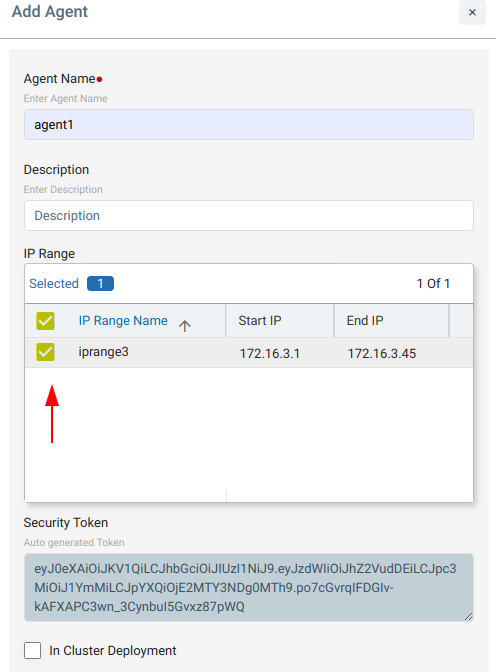This screenshot has width=496, height=672.
Task: Enable In Cluster Deployment checkbox
Action: click(33, 650)
